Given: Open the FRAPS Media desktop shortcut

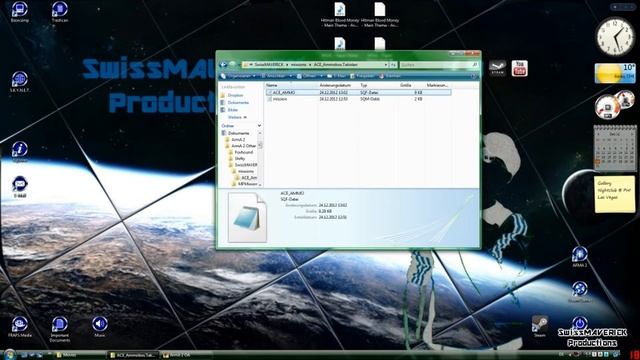Looking at the screenshot, I should click(x=19, y=324).
